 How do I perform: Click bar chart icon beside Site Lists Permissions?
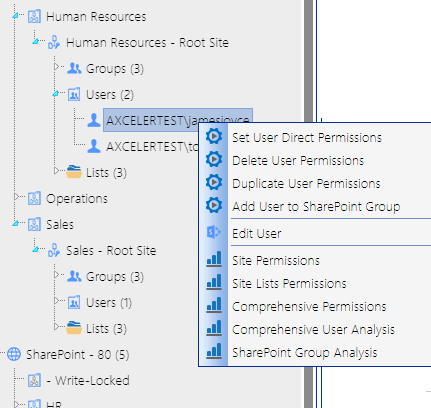point(214,282)
